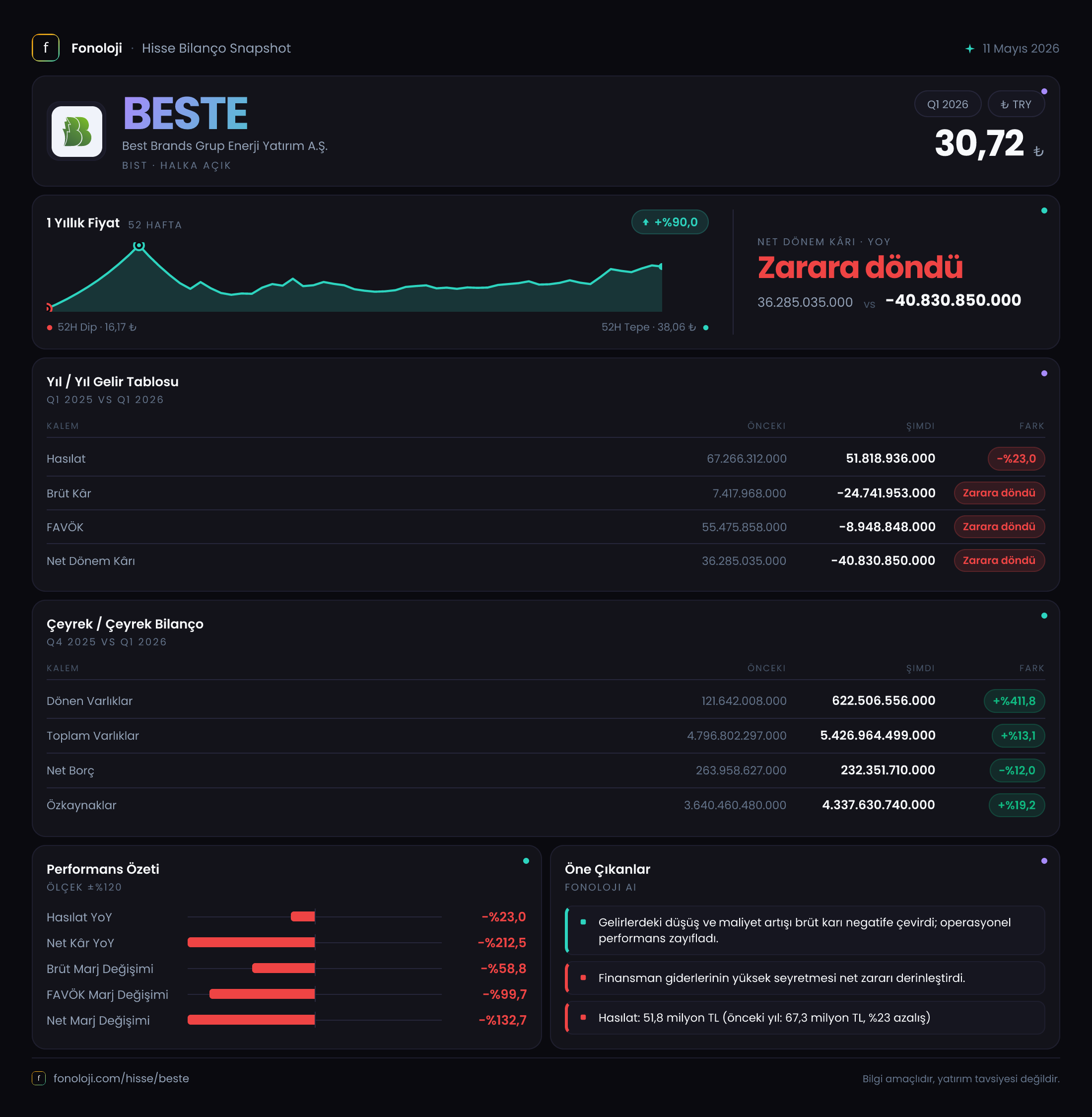The width and height of the screenshot is (1092, 1117).
Task: Click the FAVÖK Marj Değişimi value -%99,7
Action: (505, 994)
